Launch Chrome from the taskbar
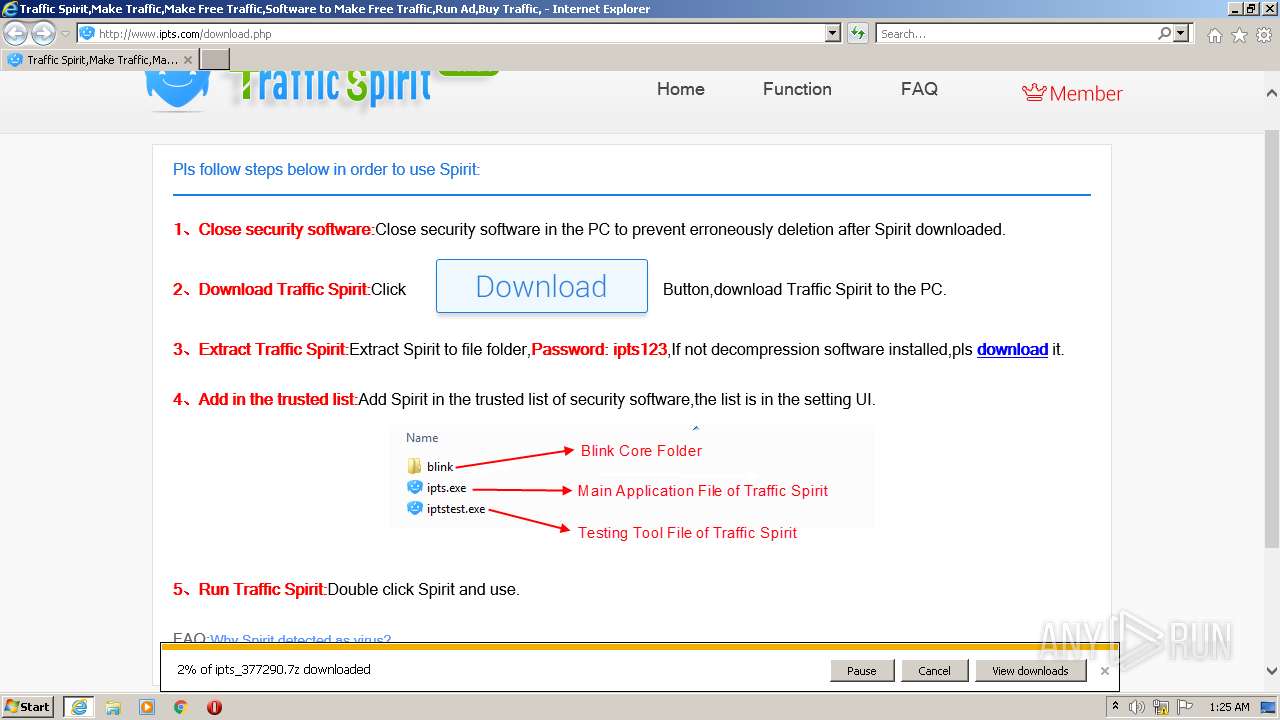Viewport: 1280px width, 720px height. 181,707
